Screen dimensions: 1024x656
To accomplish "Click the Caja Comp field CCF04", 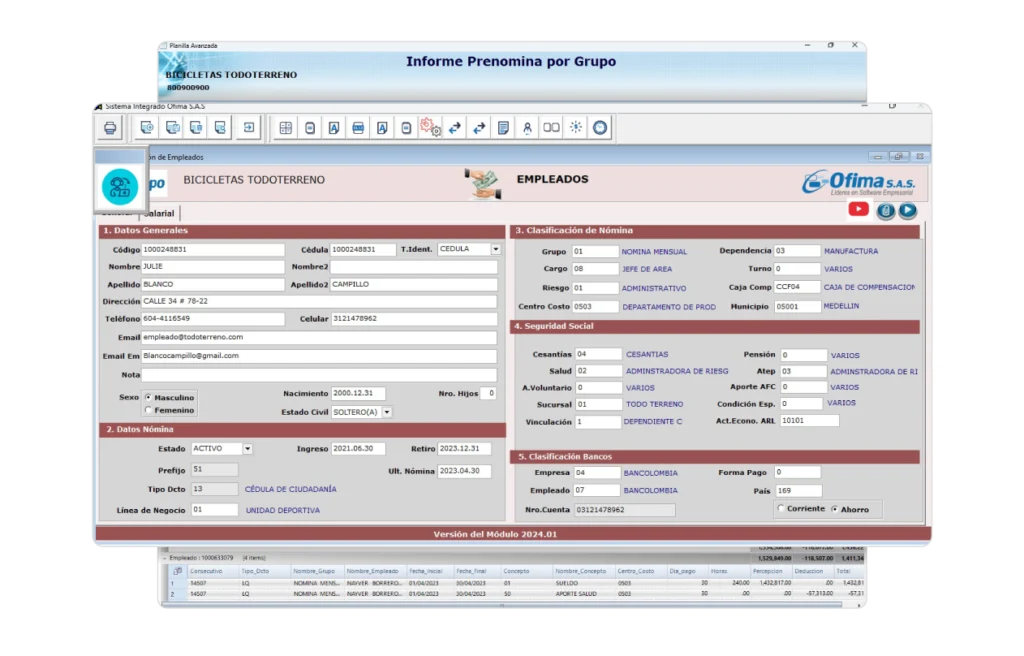I will tap(797, 287).
